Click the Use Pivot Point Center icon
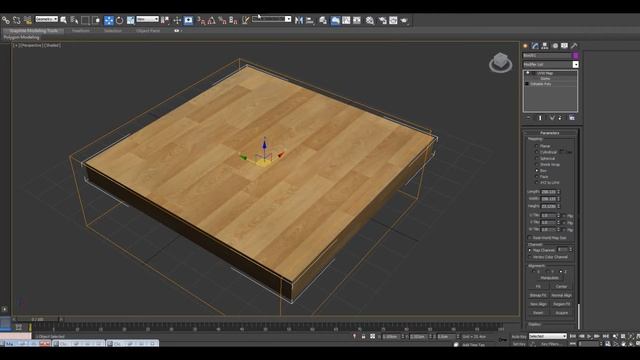Screen dimensions: 640x360 tap(165, 20)
